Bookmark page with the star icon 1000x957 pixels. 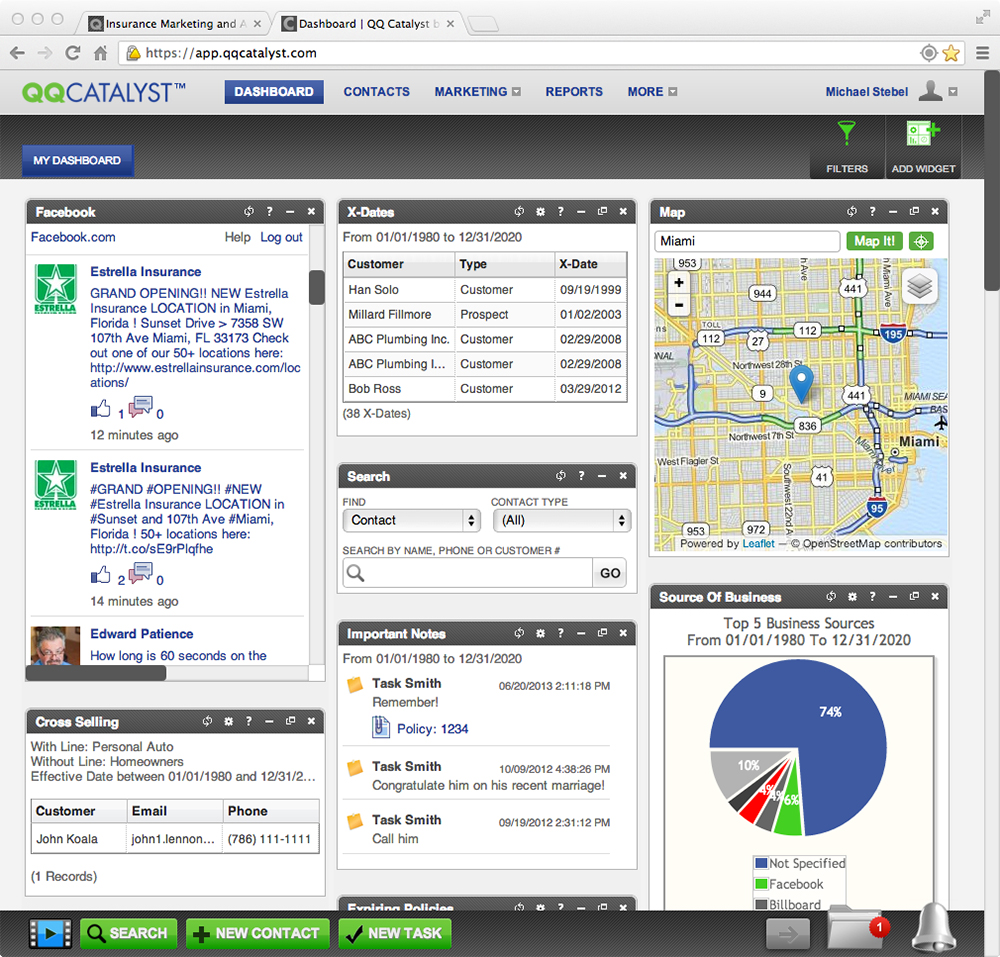pos(951,53)
